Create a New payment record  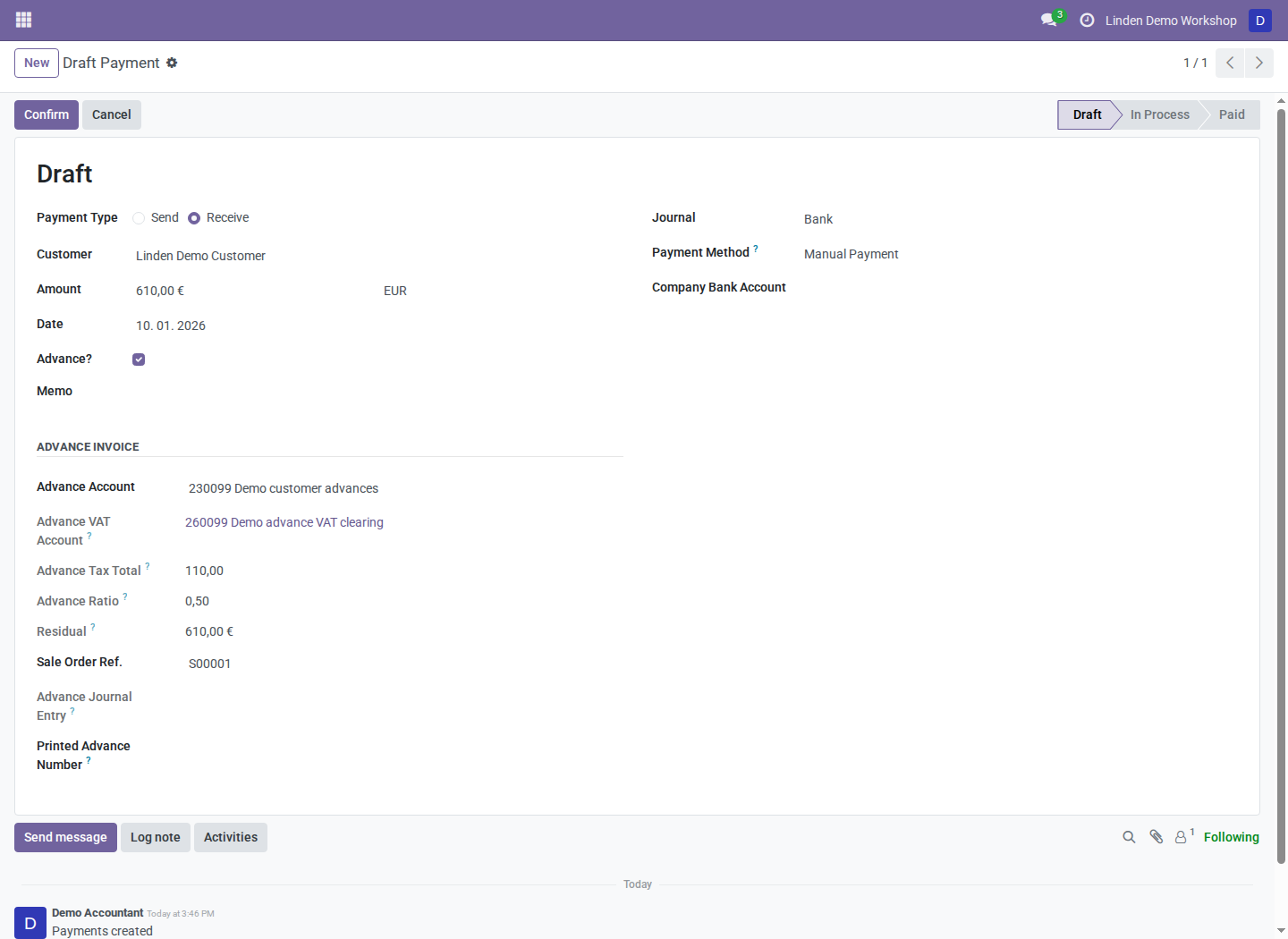(x=37, y=63)
